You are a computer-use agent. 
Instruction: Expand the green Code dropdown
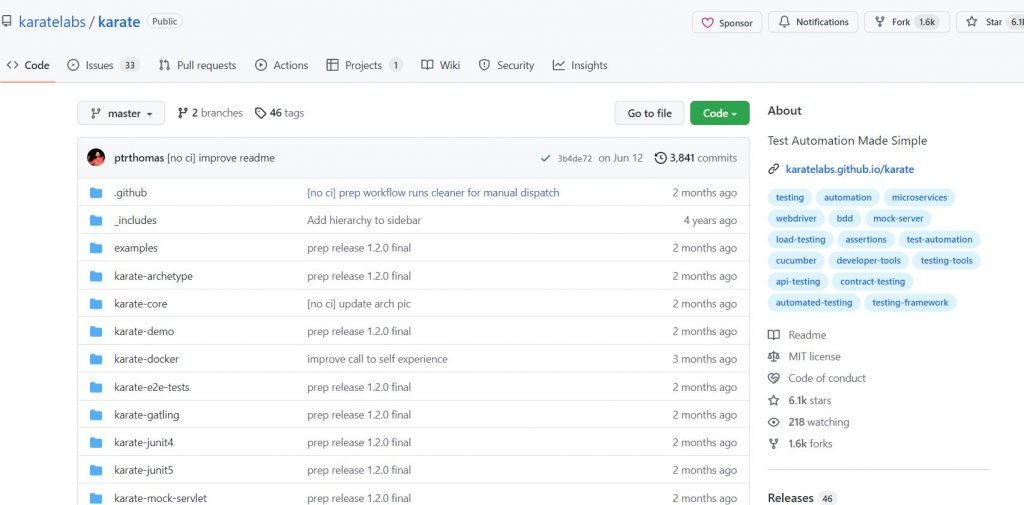720,113
